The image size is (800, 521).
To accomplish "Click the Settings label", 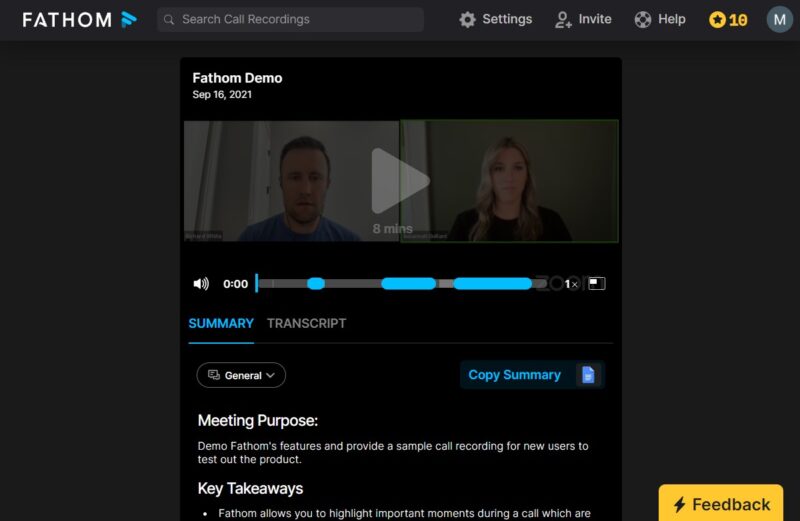I will tap(507, 19).
